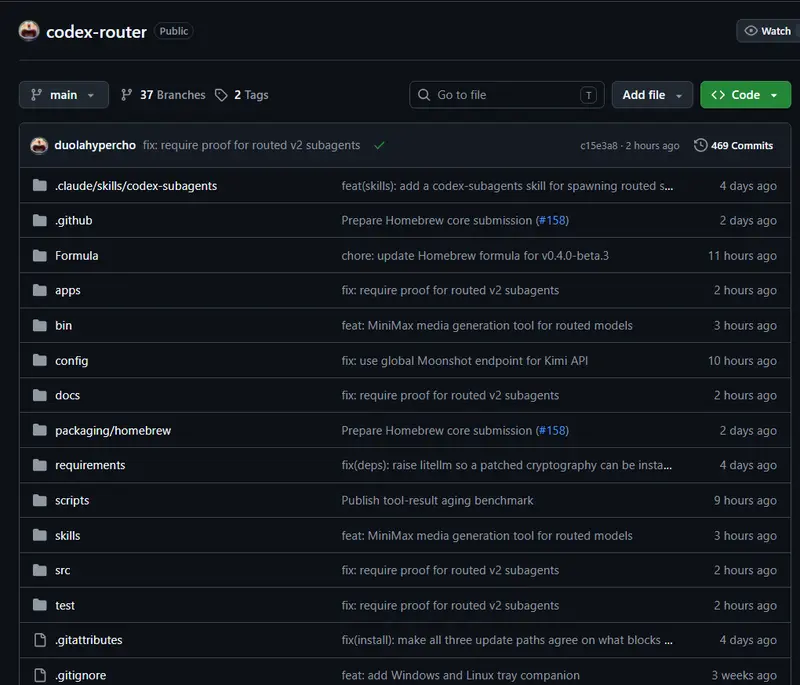
Task: Click the codex-router repository title
Action: 96,32
